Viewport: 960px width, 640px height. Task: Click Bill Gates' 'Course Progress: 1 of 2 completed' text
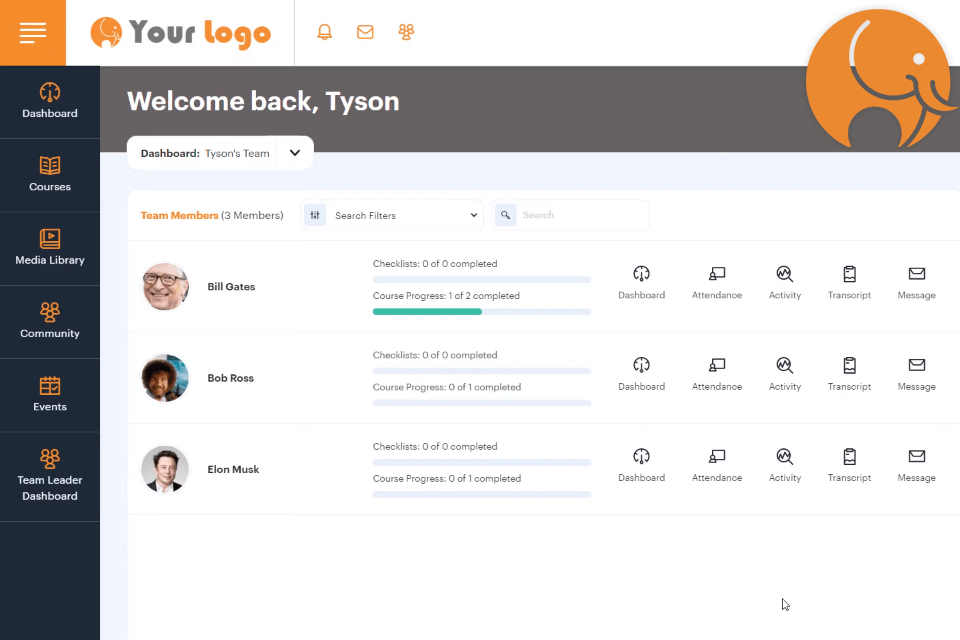coord(446,296)
